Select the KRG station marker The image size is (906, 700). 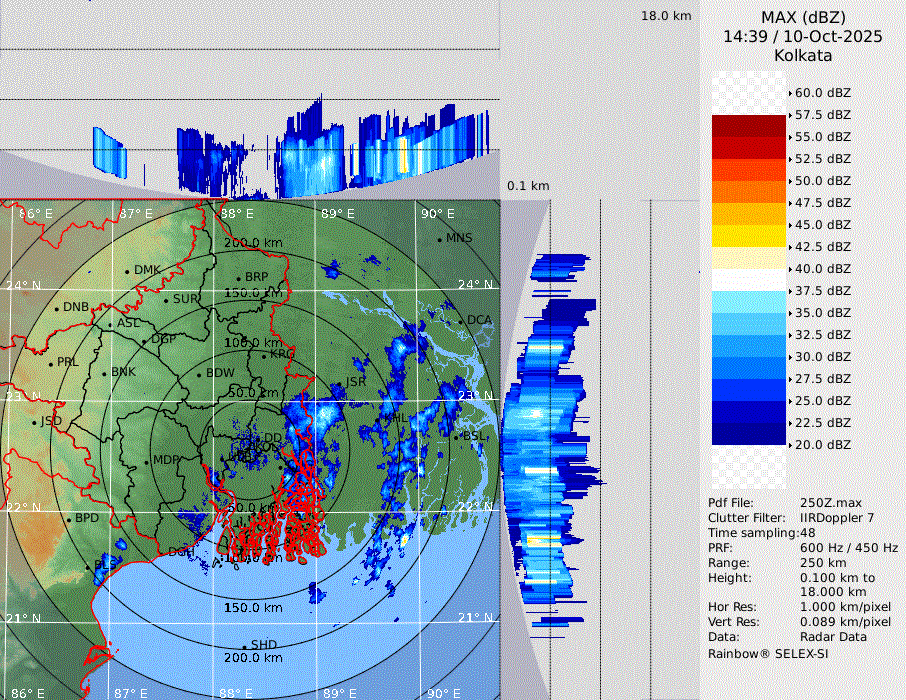[263, 355]
